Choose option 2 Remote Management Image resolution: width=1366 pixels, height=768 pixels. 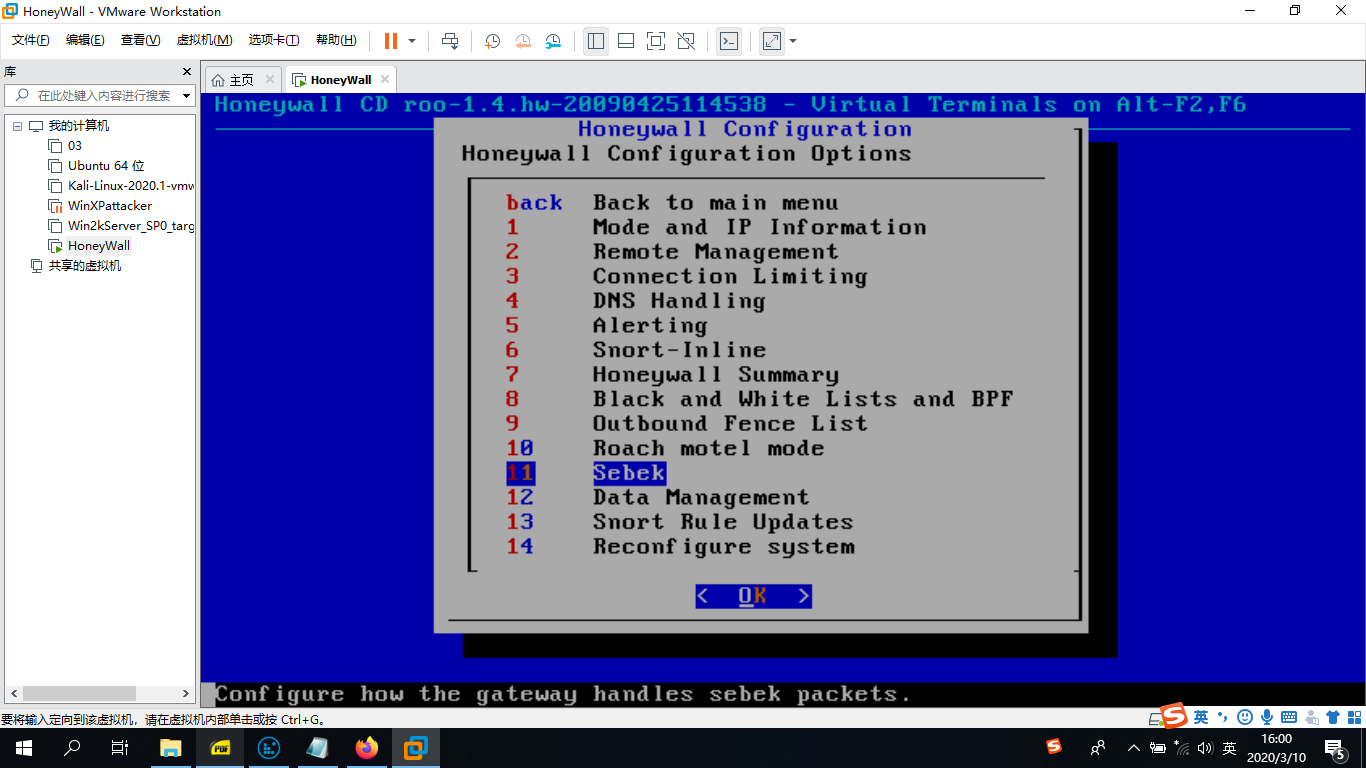click(672, 252)
